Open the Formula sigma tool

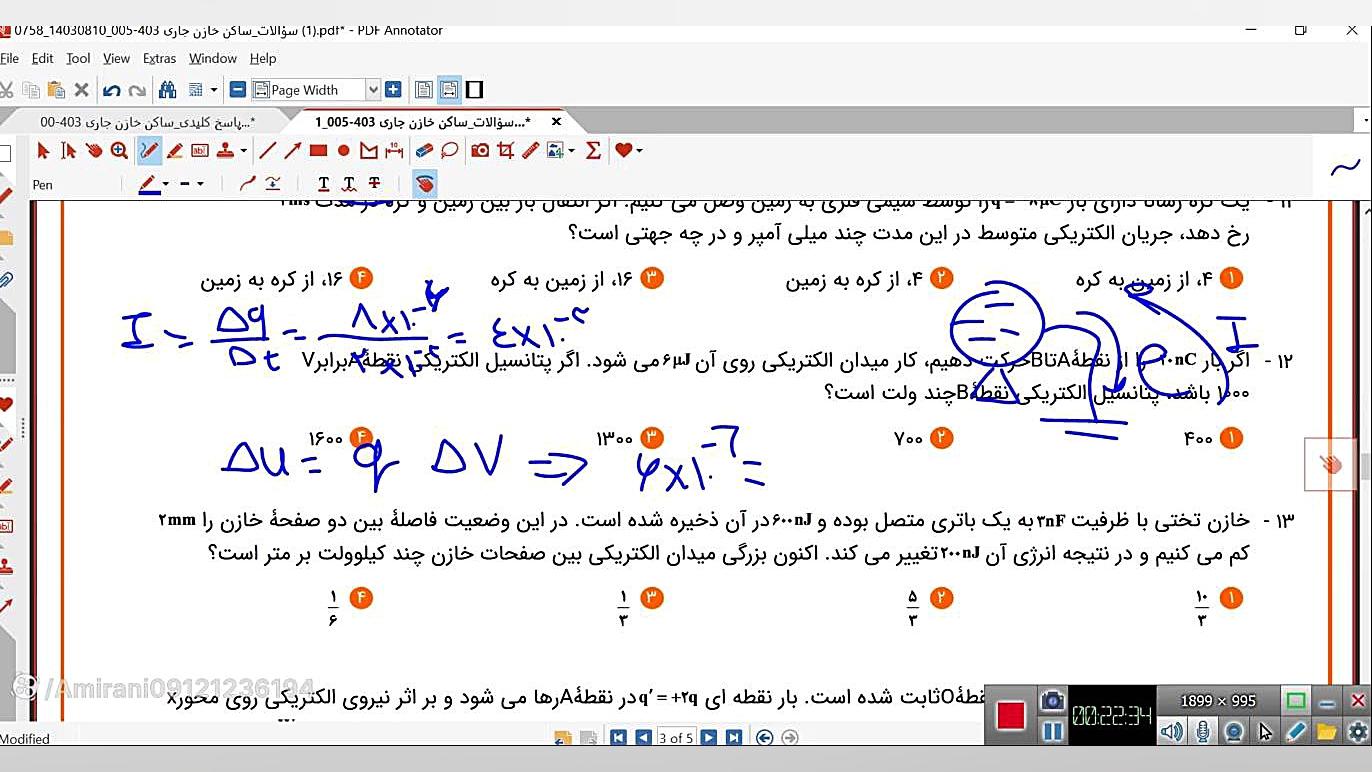pos(593,151)
